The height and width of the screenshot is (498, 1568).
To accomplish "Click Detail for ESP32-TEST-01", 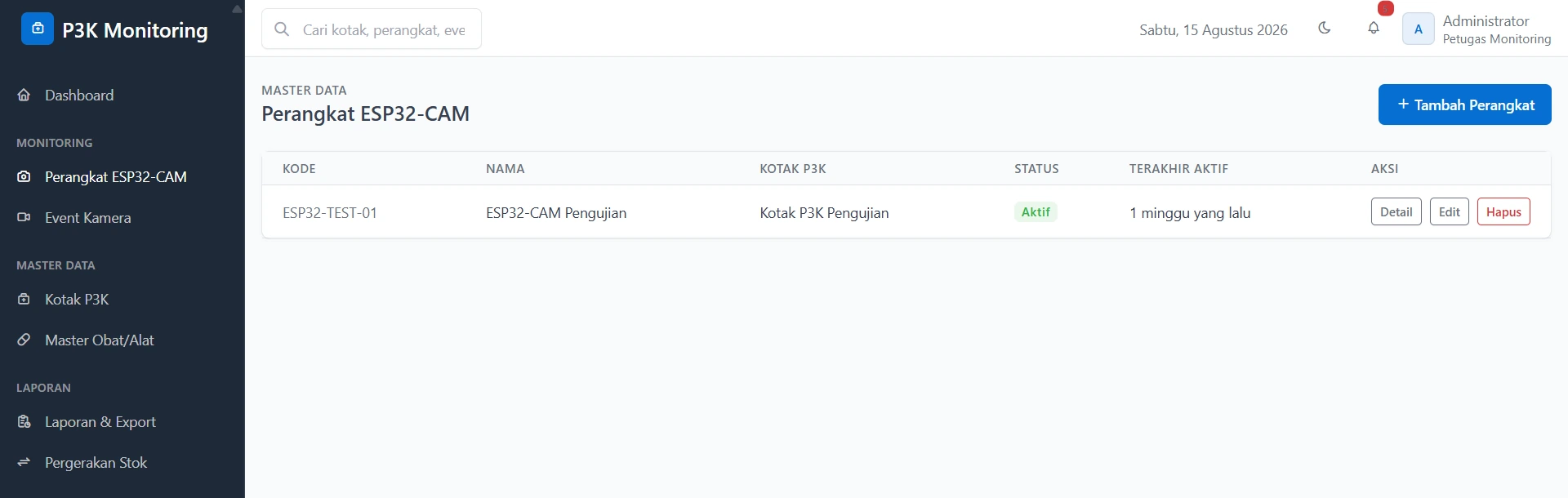I will tap(1396, 211).
